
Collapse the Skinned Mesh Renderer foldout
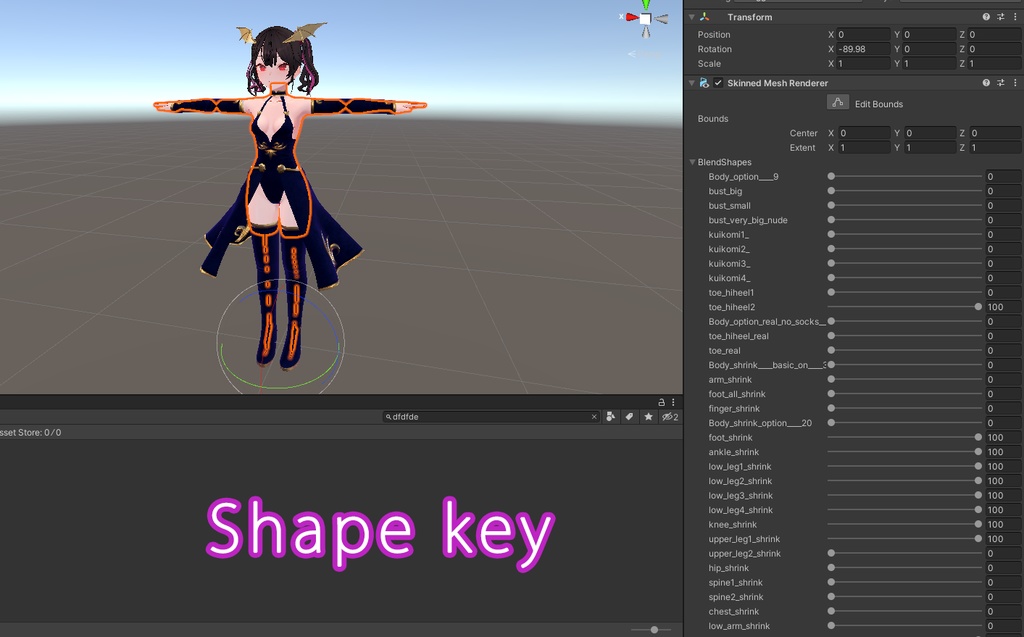692,83
